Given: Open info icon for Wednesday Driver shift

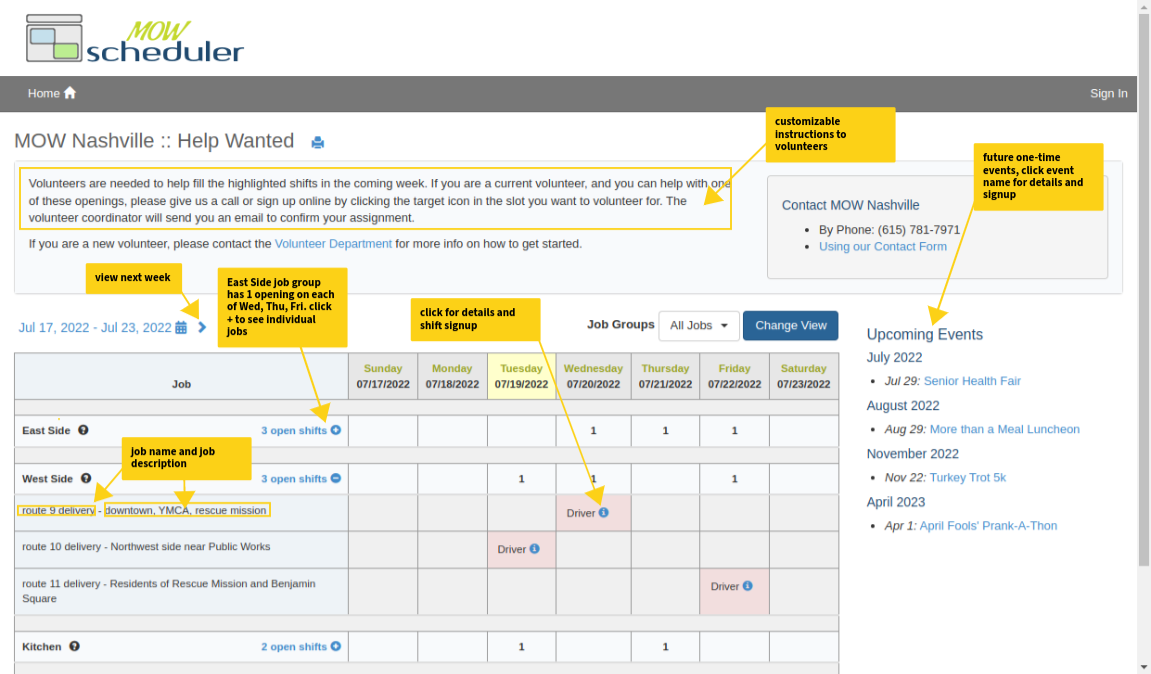Looking at the screenshot, I should point(603,512).
